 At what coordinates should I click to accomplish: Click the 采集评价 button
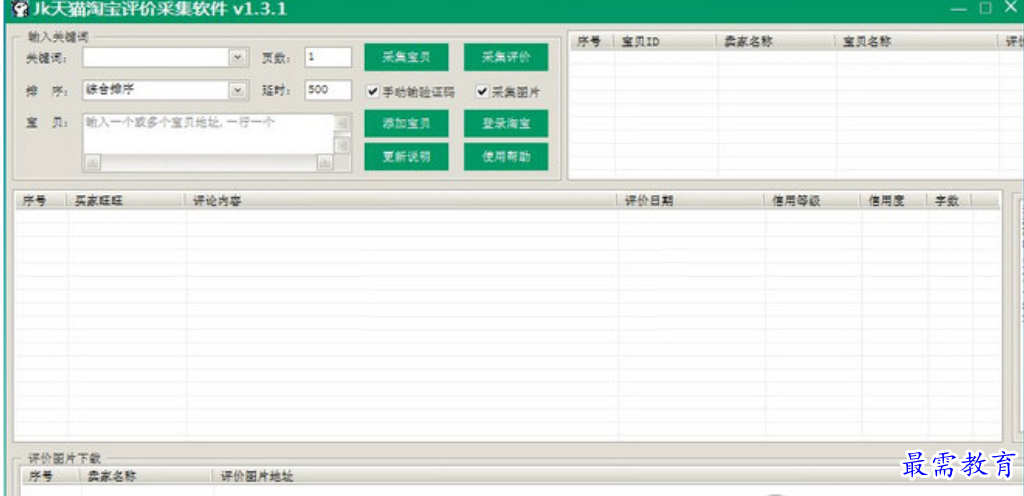(506, 57)
